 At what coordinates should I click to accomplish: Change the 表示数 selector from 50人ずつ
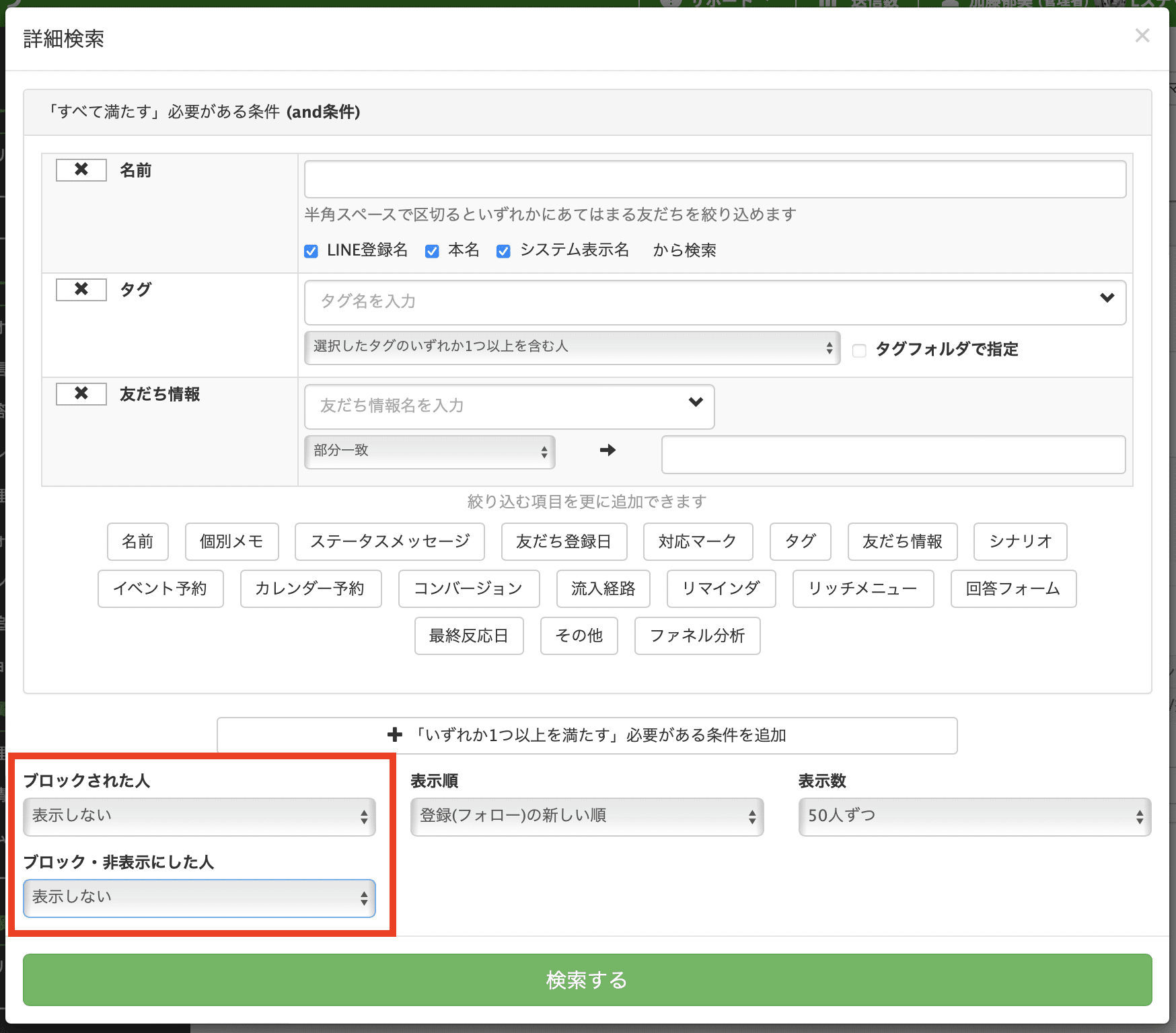click(973, 816)
